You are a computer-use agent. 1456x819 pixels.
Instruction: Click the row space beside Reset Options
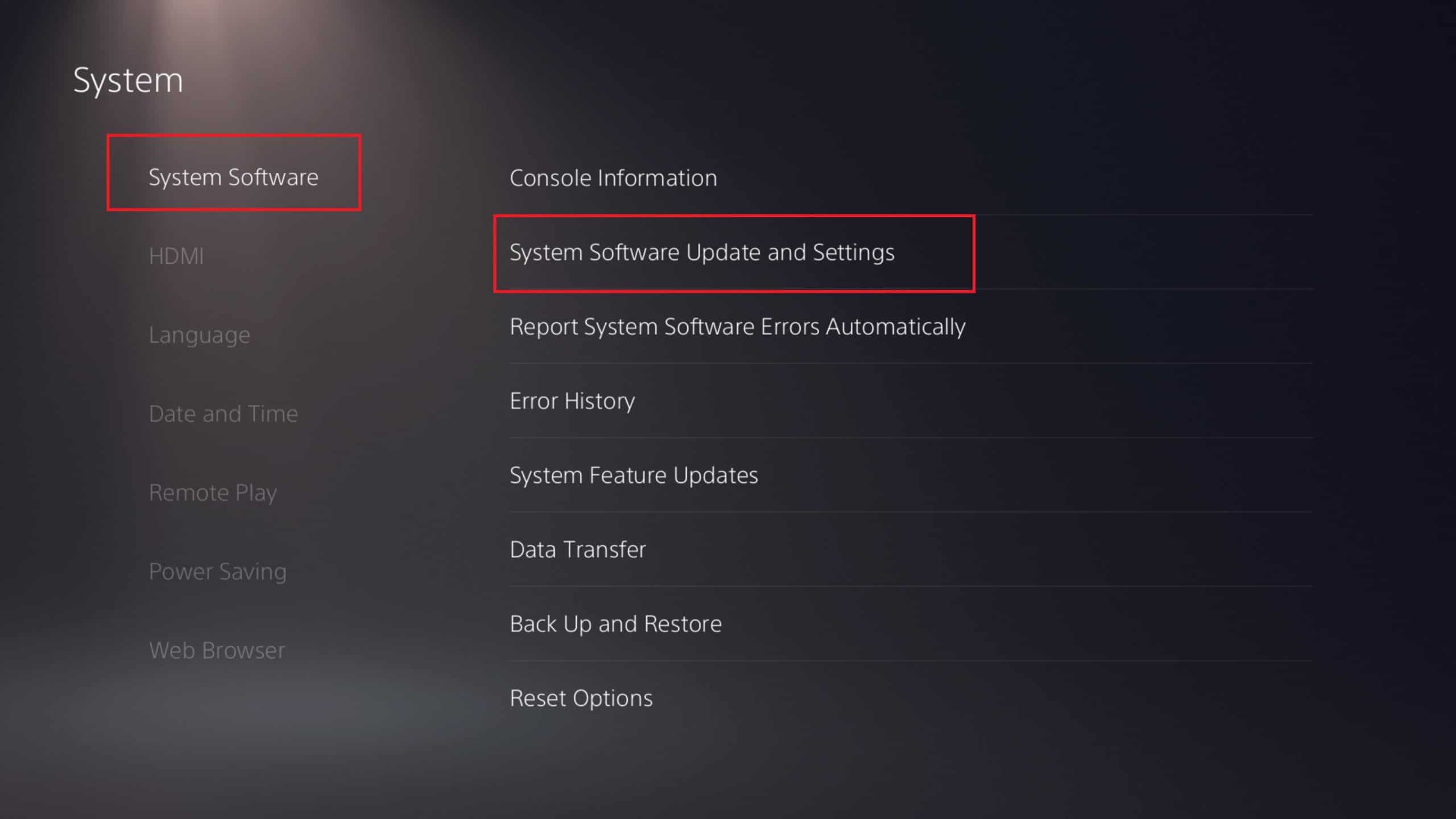(1024, 698)
